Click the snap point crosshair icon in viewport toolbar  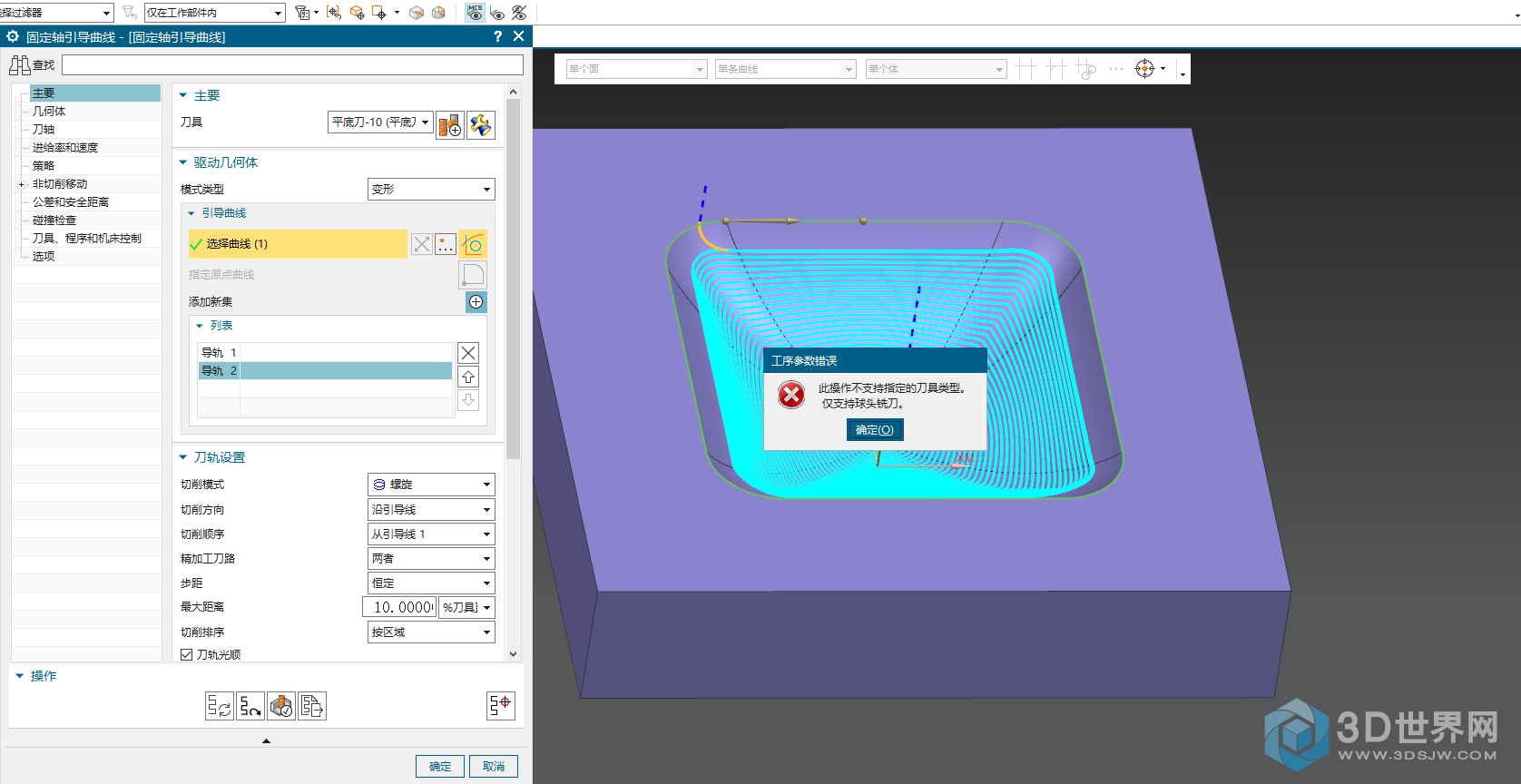[x=1145, y=69]
